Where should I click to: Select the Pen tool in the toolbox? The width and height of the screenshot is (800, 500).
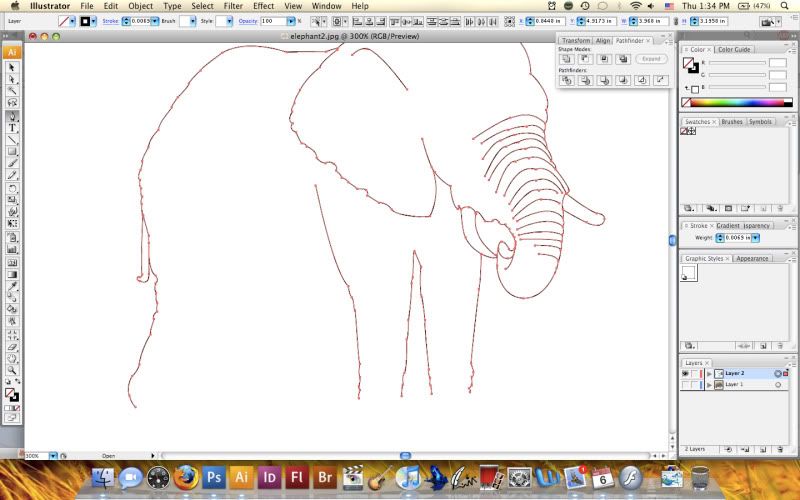tap(13, 116)
